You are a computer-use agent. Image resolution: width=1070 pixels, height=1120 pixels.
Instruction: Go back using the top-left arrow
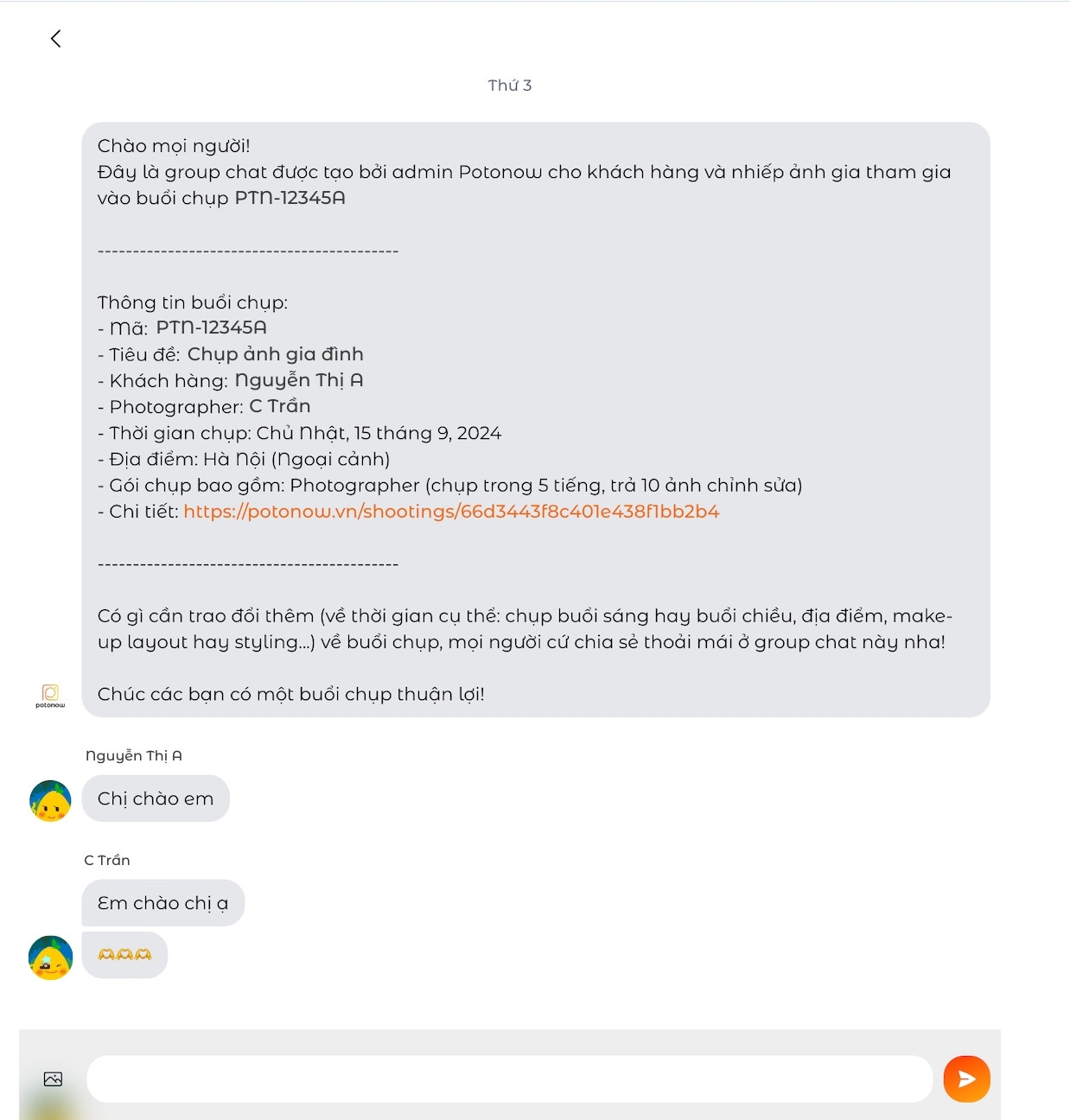(x=55, y=38)
